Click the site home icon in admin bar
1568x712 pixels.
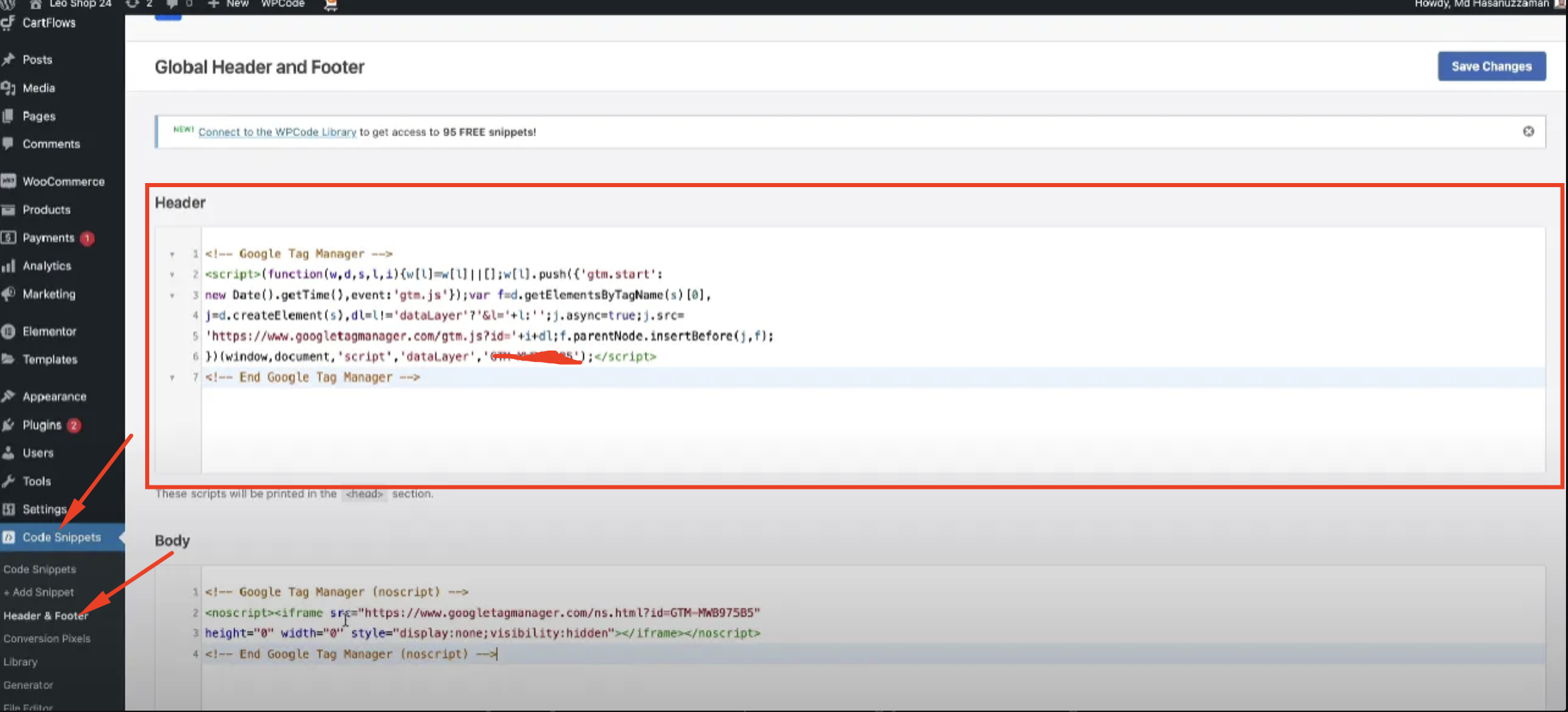35,4
